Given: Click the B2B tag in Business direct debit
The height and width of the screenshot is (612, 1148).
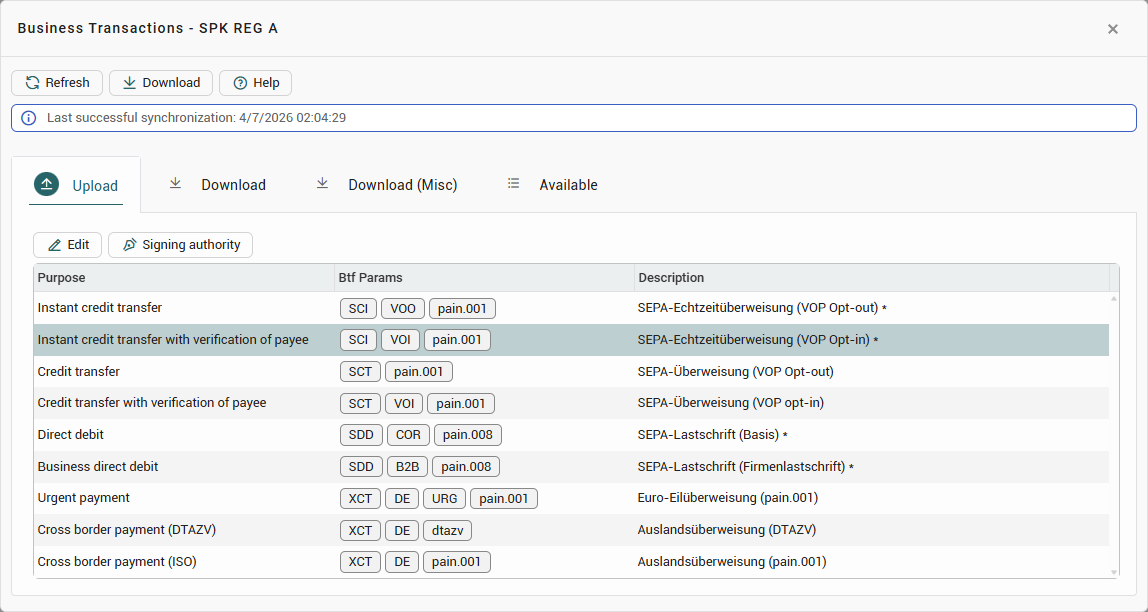Looking at the screenshot, I should tap(407, 467).
